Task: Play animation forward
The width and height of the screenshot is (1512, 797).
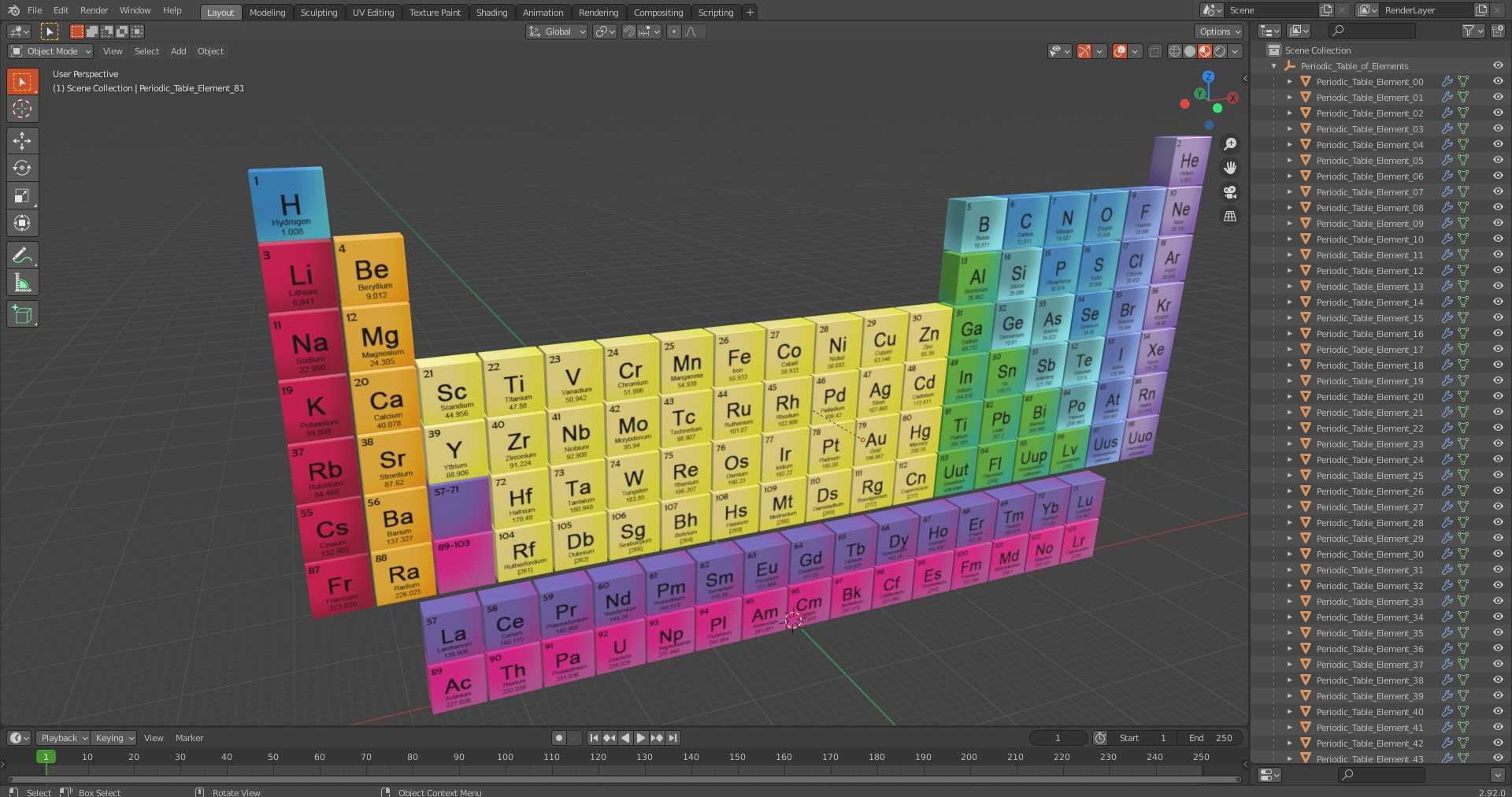Action: (641, 738)
